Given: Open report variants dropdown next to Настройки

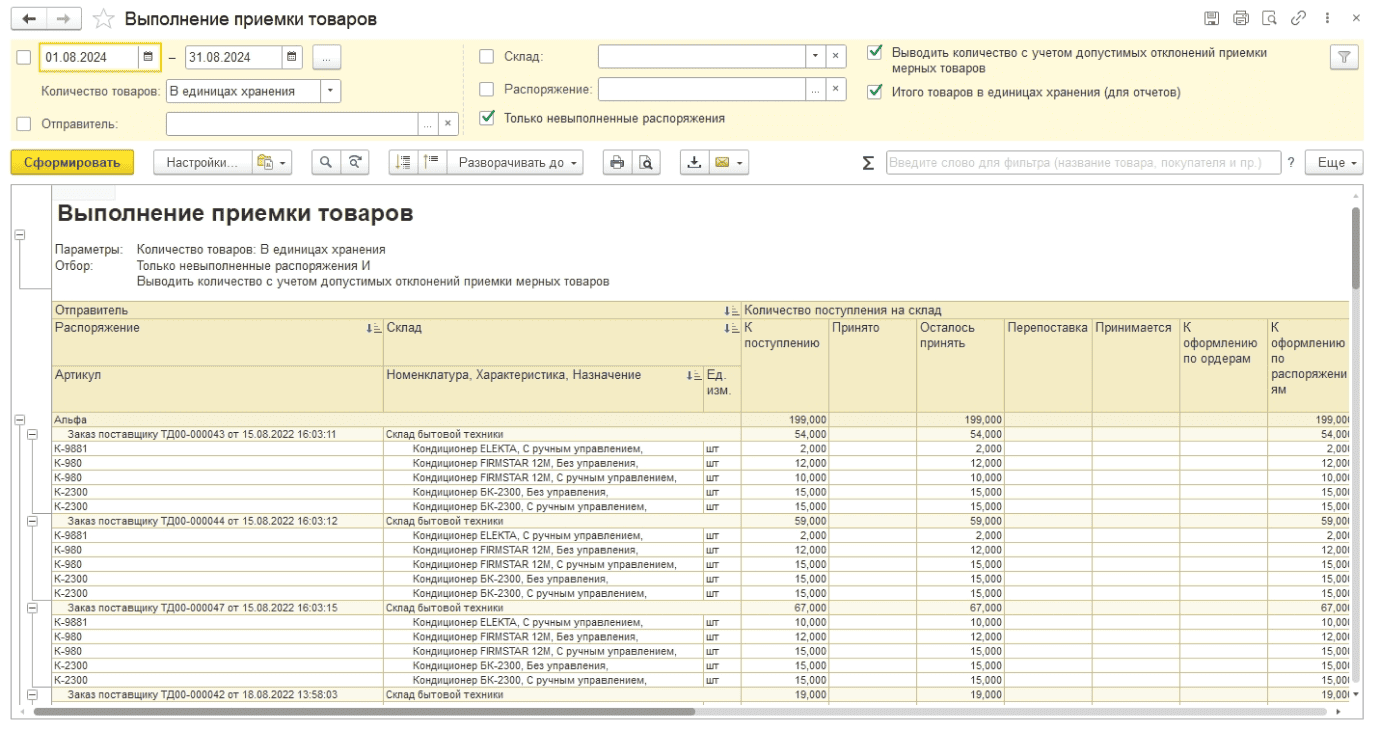Looking at the screenshot, I should pos(272,163).
